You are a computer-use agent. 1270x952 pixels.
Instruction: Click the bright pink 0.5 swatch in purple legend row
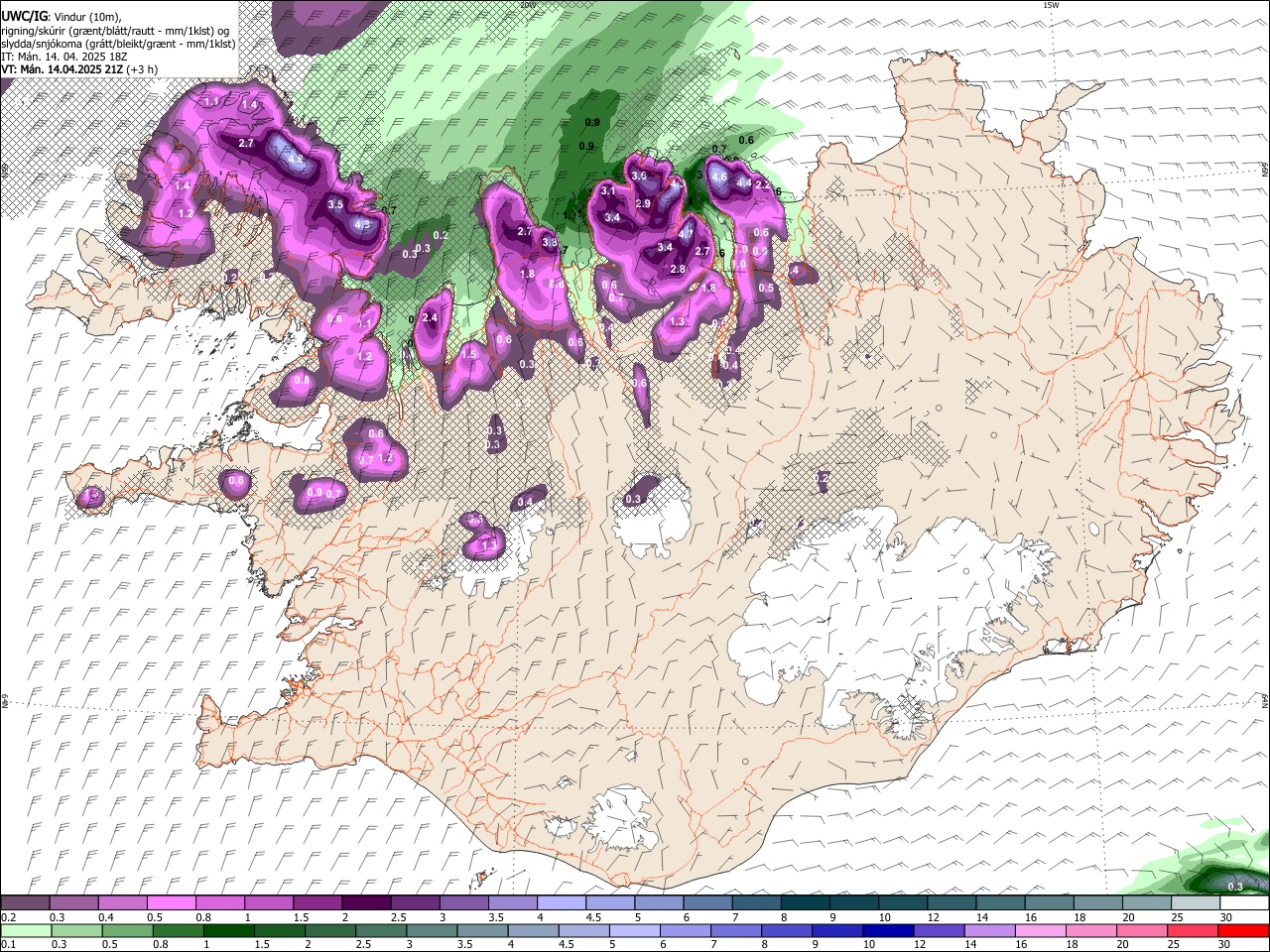[x=171, y=903]
